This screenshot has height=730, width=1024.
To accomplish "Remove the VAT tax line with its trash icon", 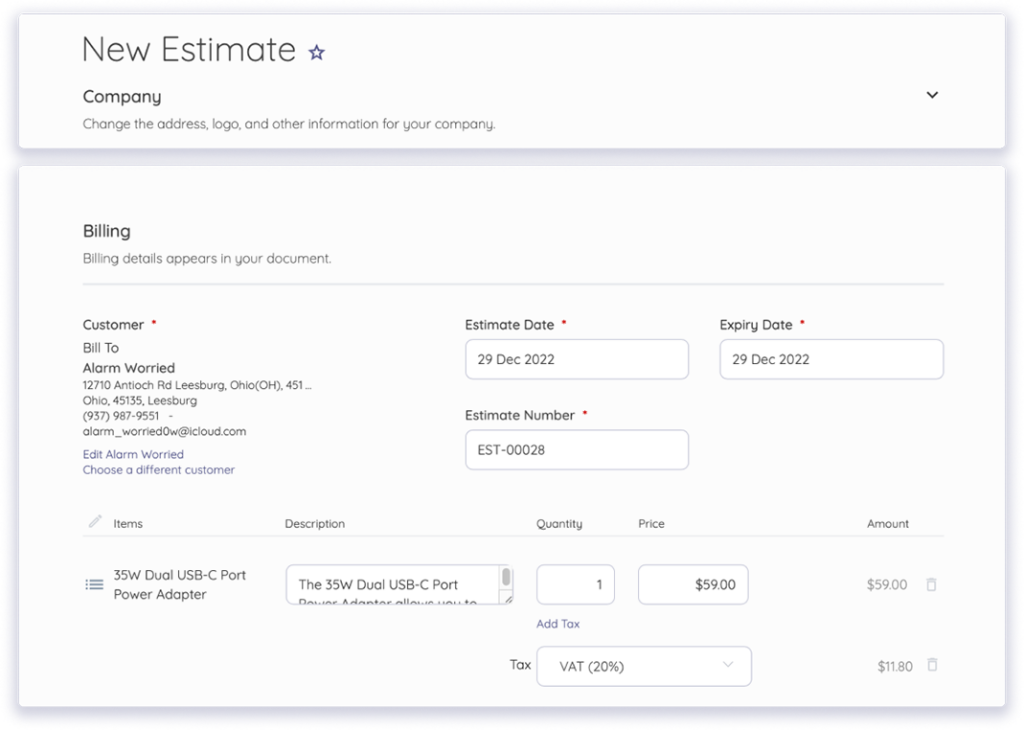I will pos(931,665).
